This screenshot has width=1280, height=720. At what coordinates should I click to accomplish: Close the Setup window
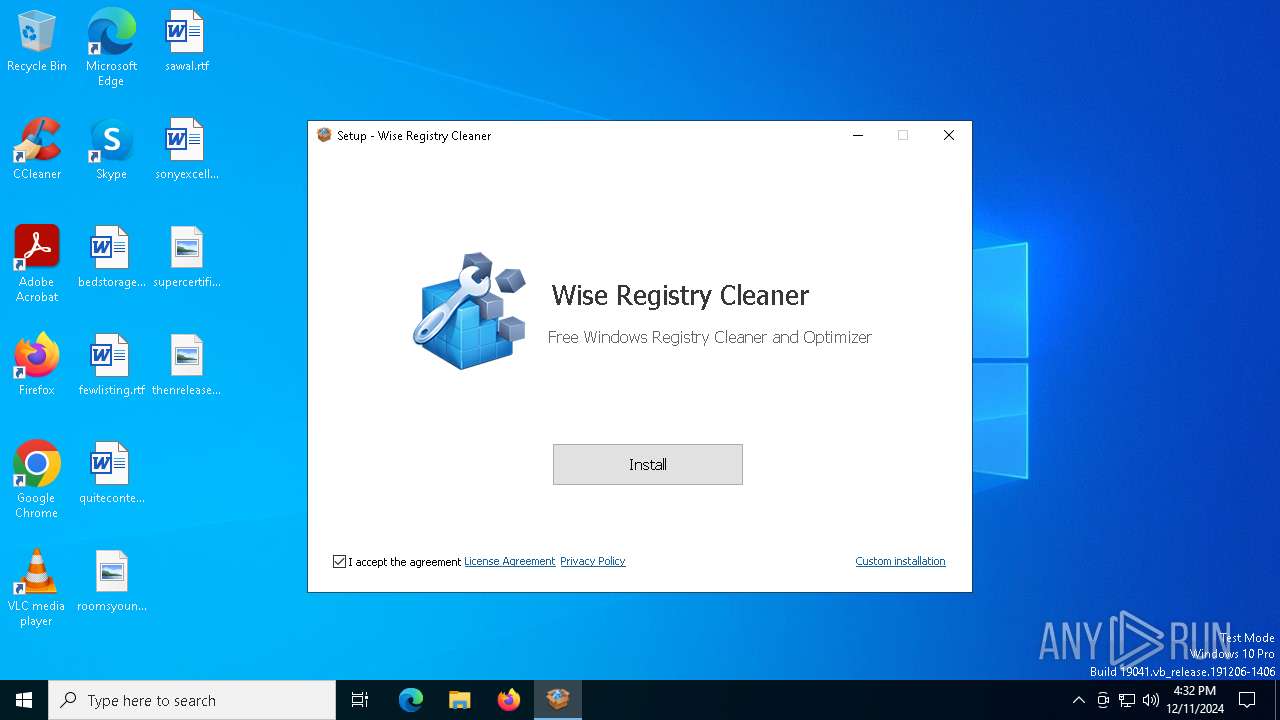(x=948, y=135)
